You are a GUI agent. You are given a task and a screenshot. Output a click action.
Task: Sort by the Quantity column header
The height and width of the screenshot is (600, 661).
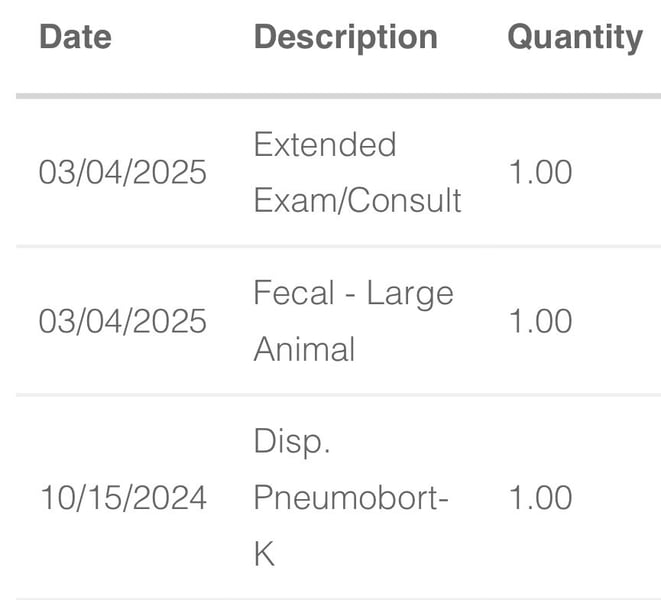574,37
